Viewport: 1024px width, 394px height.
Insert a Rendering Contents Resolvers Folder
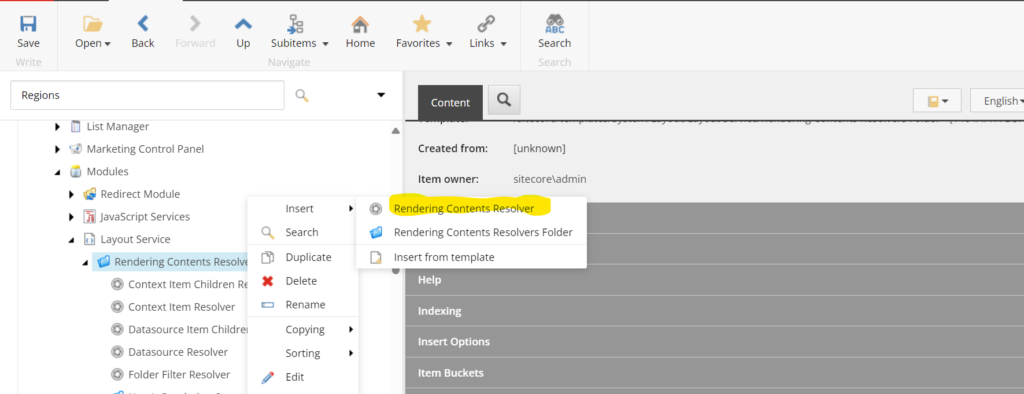[471, 232]
